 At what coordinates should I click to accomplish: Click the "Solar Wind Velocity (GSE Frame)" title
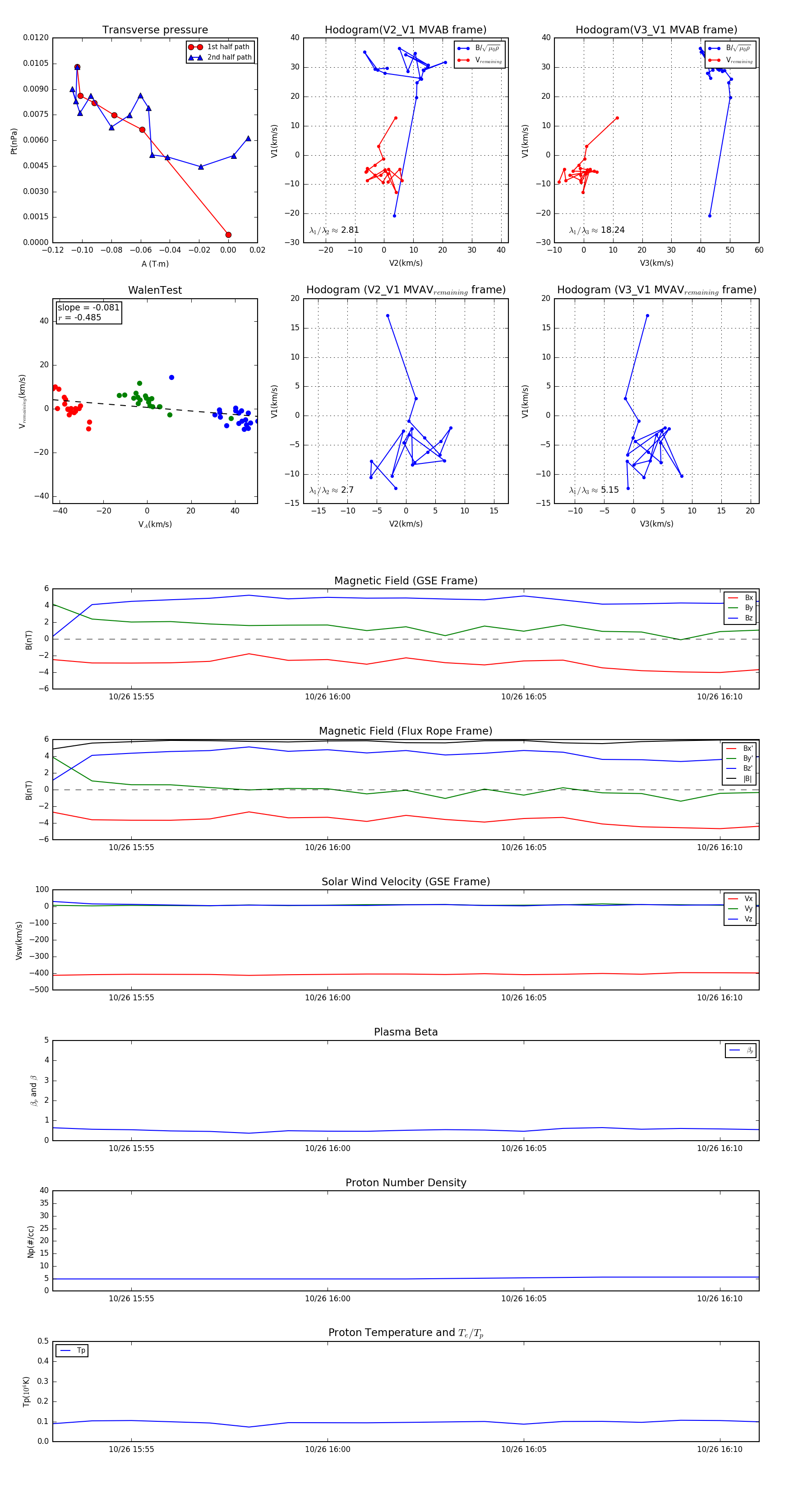coord(406,882)
